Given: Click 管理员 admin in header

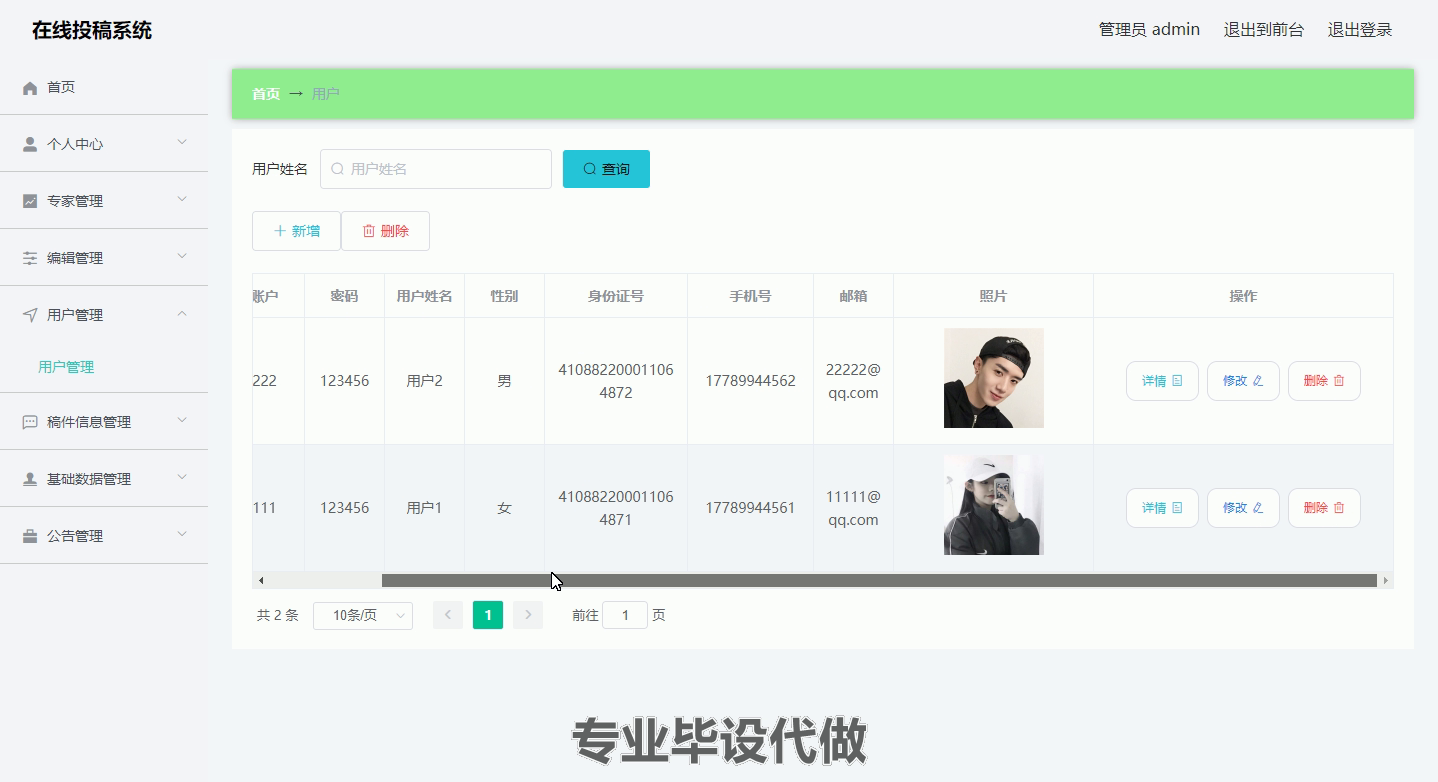Looking at the screenshot, I should [x=1149, y=30].
